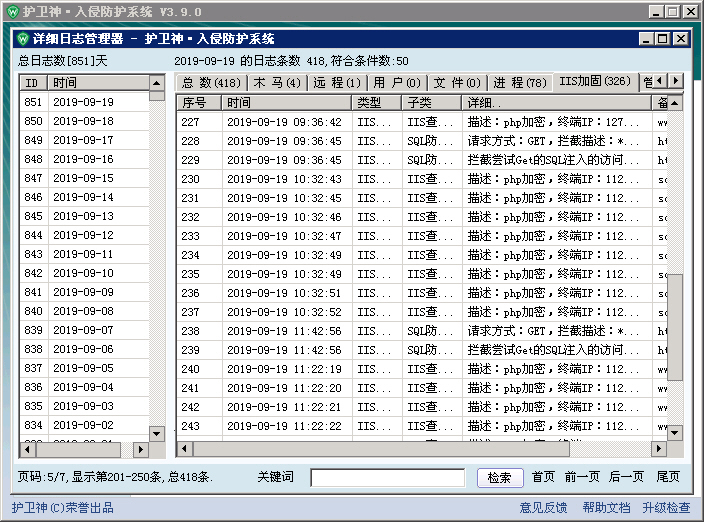
Task: Go to 后一页 next page
Action: pyautogui.click(x=626, y=477)
